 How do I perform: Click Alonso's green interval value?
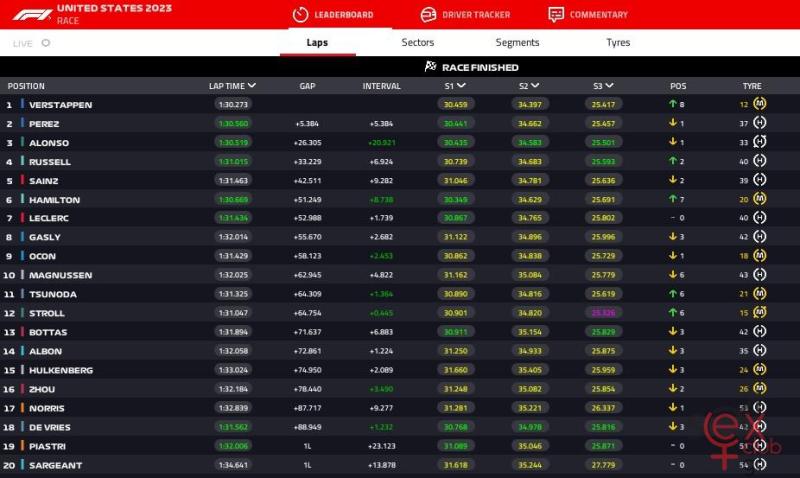click(382, 142)
